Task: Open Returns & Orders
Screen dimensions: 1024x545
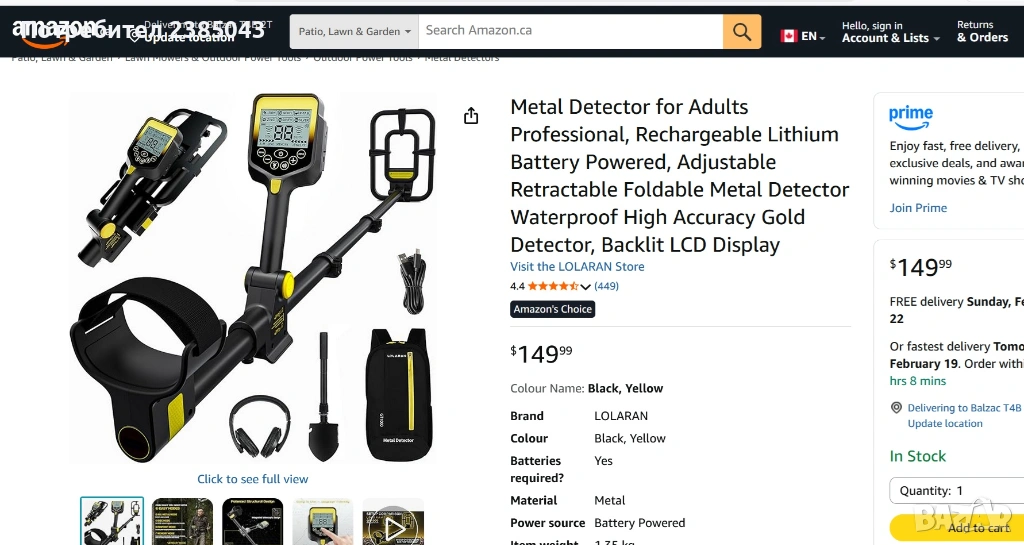Action: pyautogui.click(x=982, y=32)
